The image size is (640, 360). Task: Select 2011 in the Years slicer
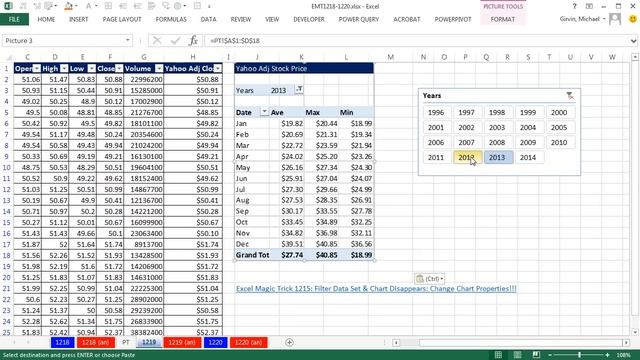(x=436, y=157)
